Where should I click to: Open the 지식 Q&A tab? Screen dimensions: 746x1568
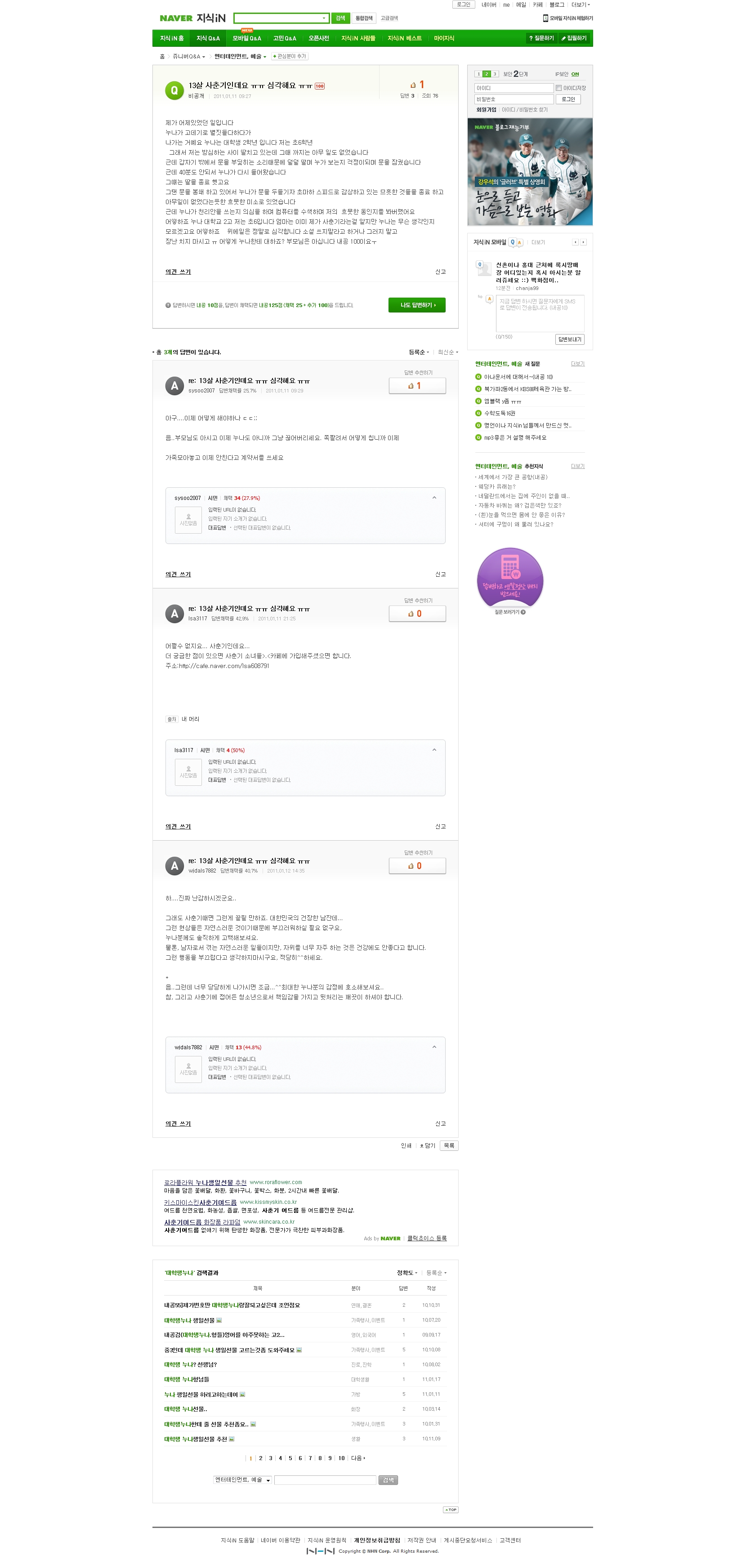[x=208, y=38]
